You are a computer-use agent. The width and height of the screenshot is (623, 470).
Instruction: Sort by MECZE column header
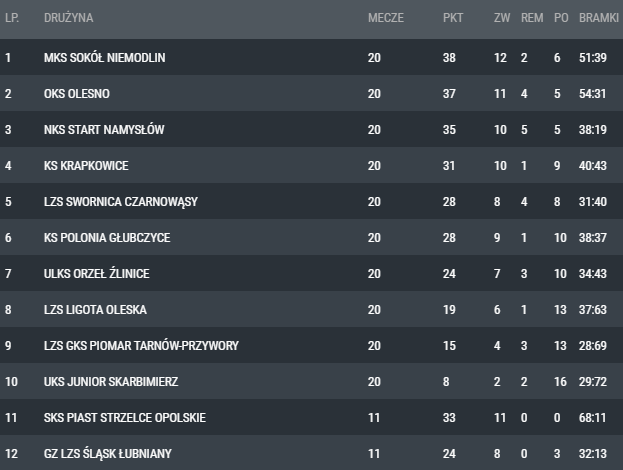tap(386, 18)
